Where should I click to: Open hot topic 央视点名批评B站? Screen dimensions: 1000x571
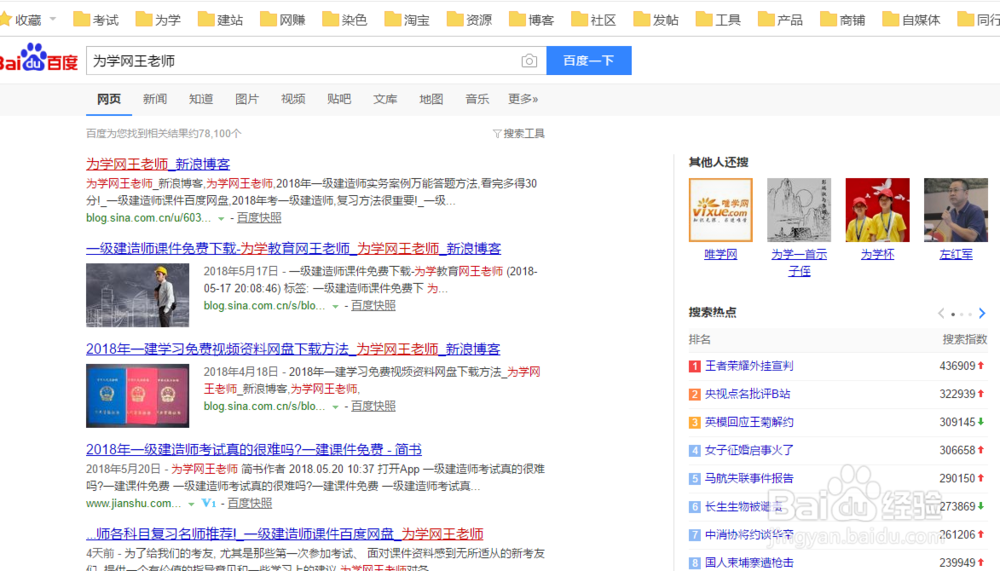(747, 394)
